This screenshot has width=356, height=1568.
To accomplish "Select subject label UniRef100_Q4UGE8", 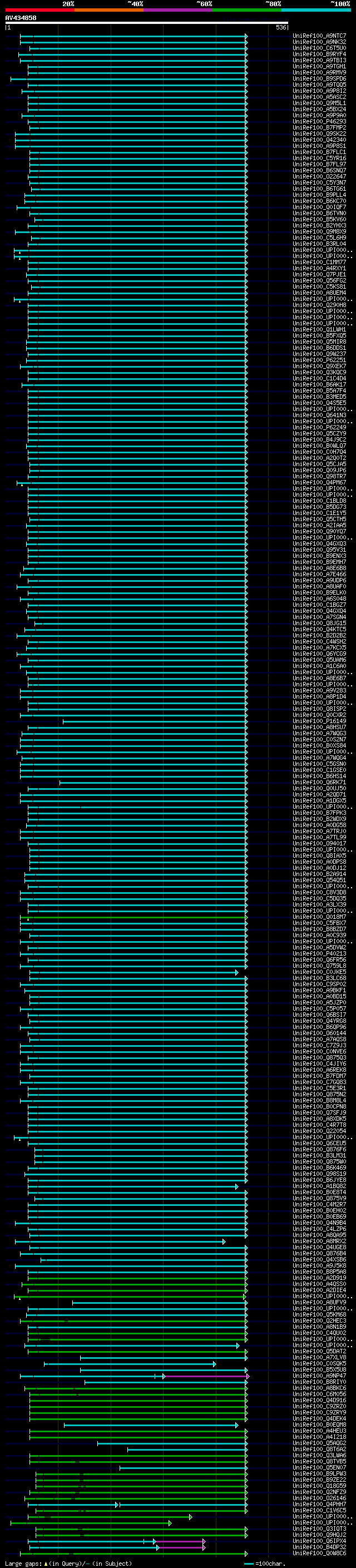I will pyautogui.click(x=319, y=1247).
